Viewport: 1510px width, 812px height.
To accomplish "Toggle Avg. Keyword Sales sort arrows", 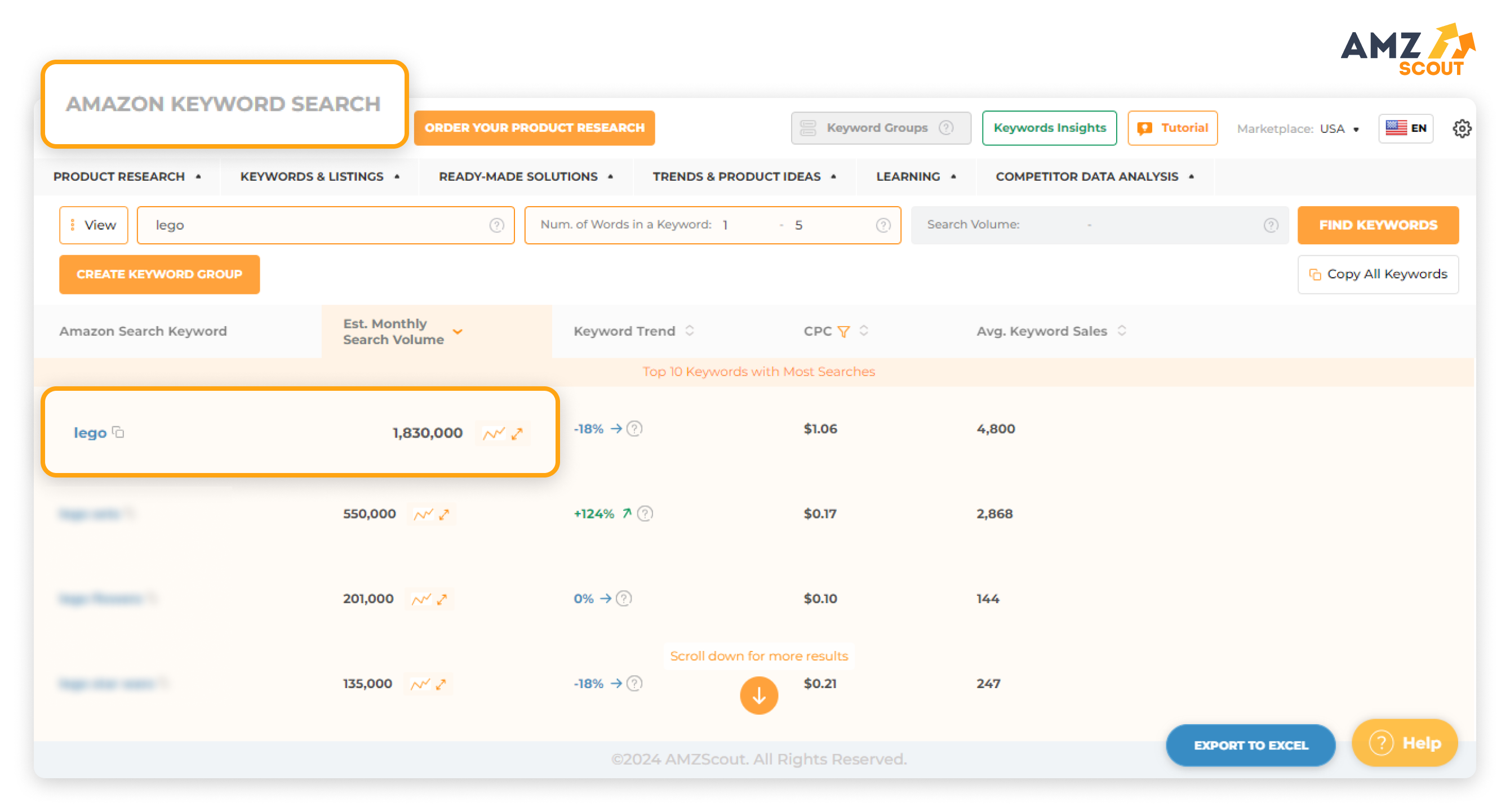I will [1121, 331].
